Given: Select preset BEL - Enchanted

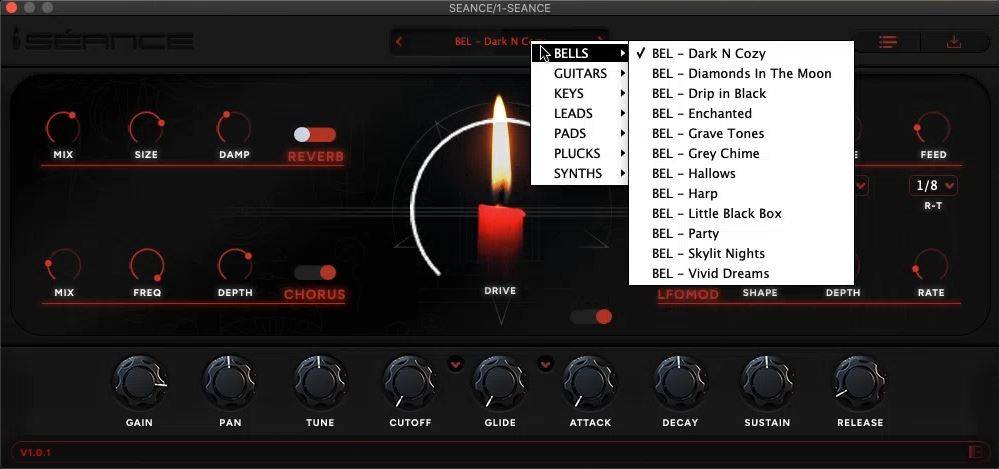Looking at the screenshot, I should point(741,113).
